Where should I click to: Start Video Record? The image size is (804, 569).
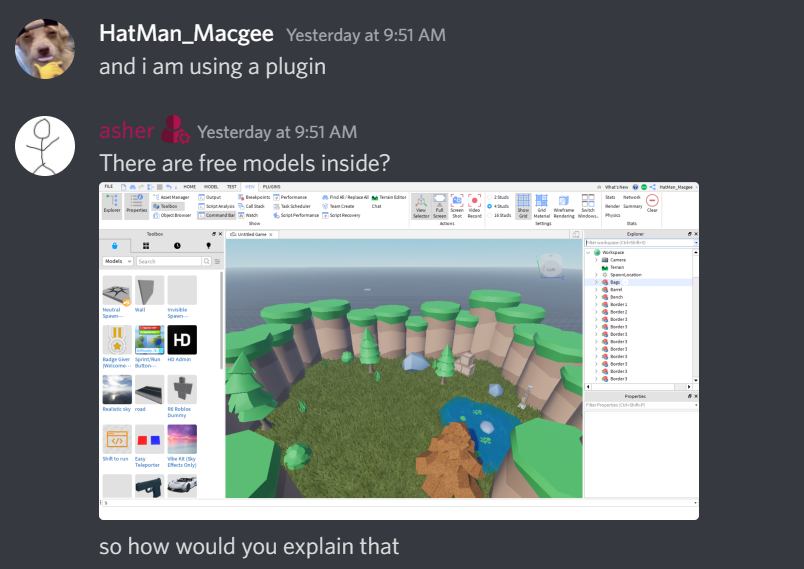474,206
